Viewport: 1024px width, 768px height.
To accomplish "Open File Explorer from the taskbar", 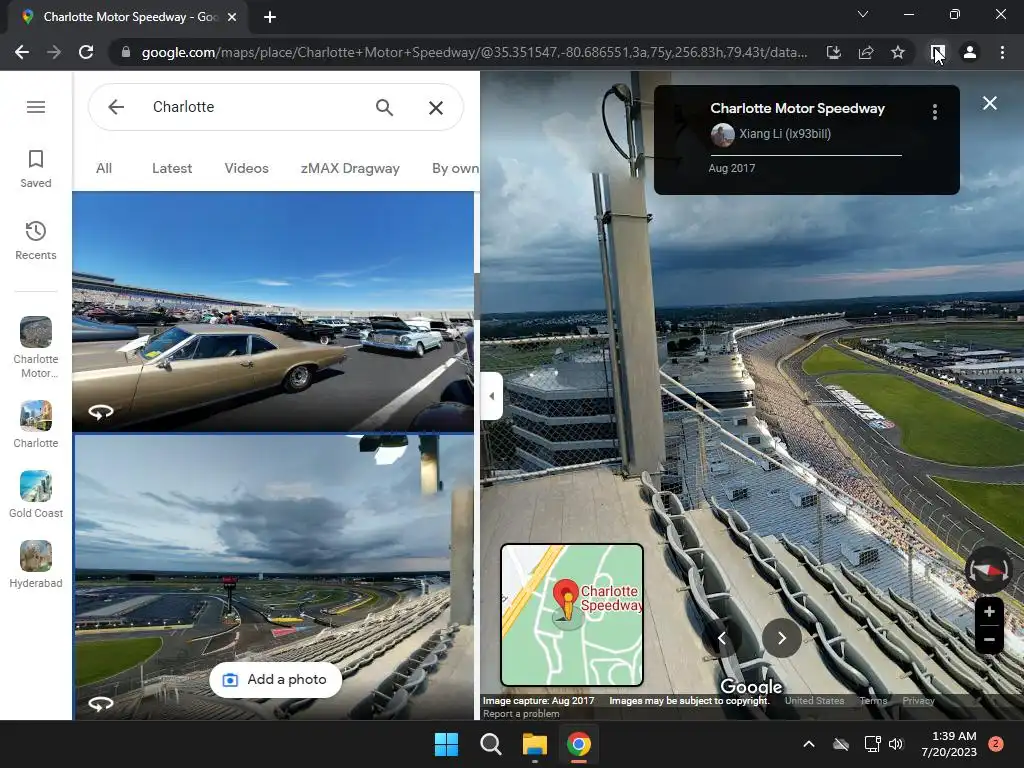I will 535,744.
